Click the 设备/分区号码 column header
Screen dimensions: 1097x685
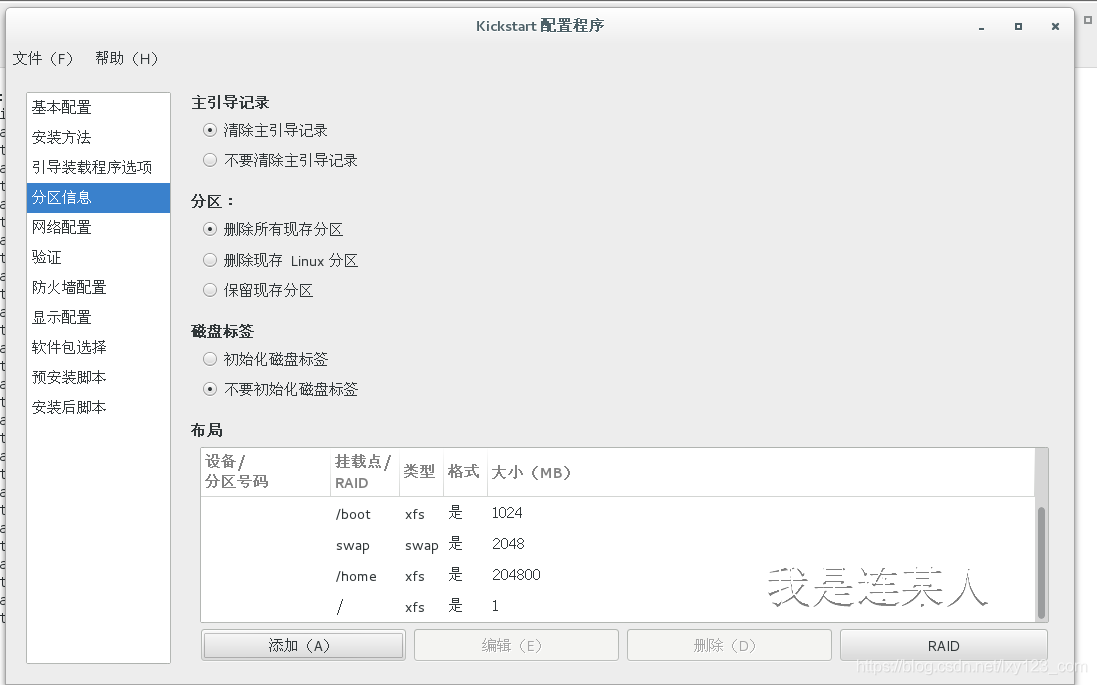pos(265,472)
